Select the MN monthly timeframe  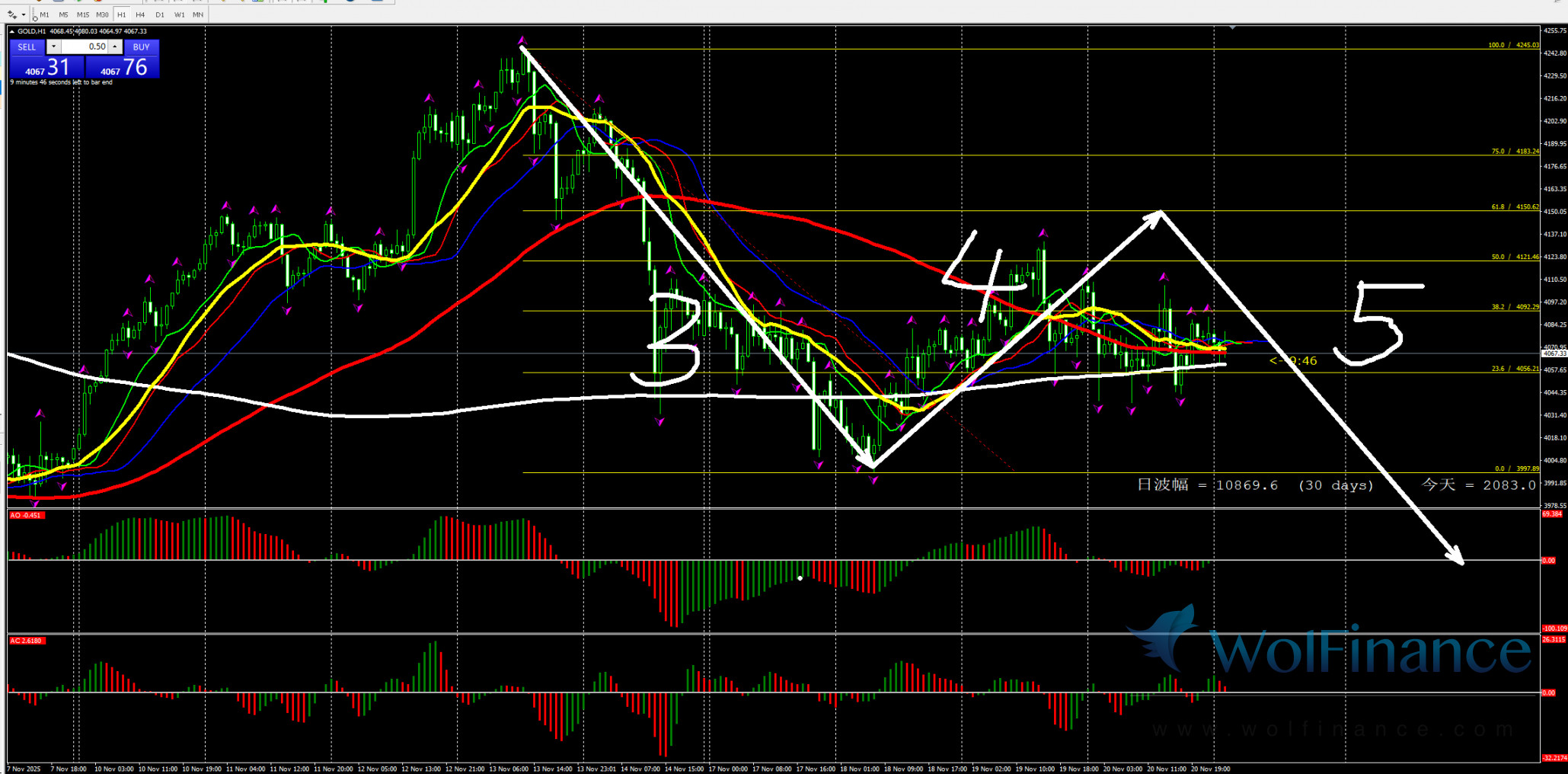click(x=198, y=14)
